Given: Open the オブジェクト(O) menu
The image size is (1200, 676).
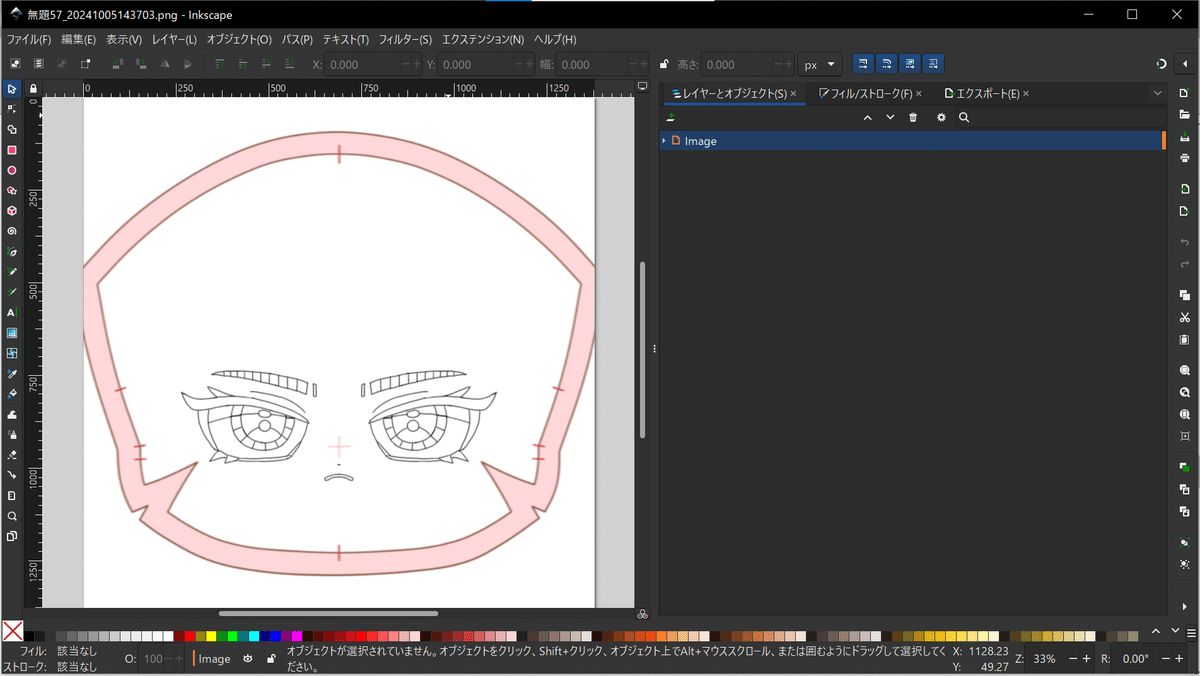Looking at the screenshot, I should click(239, 39).
